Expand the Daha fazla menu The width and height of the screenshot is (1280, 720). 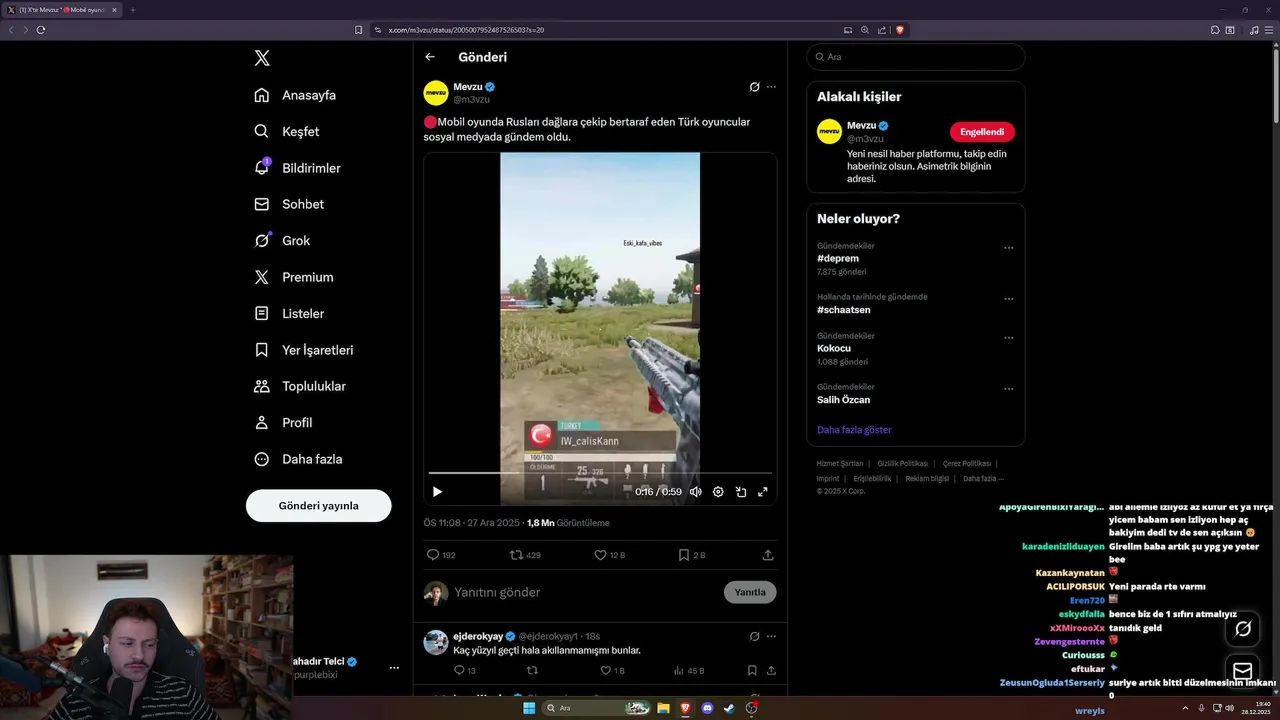(x=298, y=459)
